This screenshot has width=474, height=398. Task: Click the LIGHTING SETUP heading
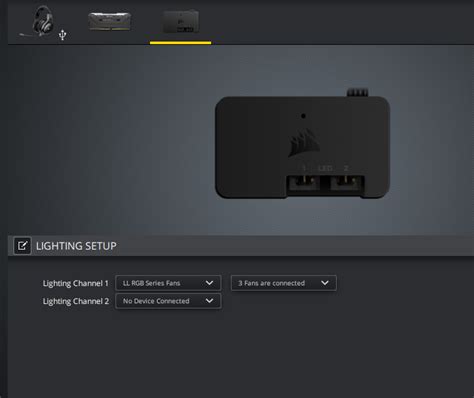click(x=76, y=246)
